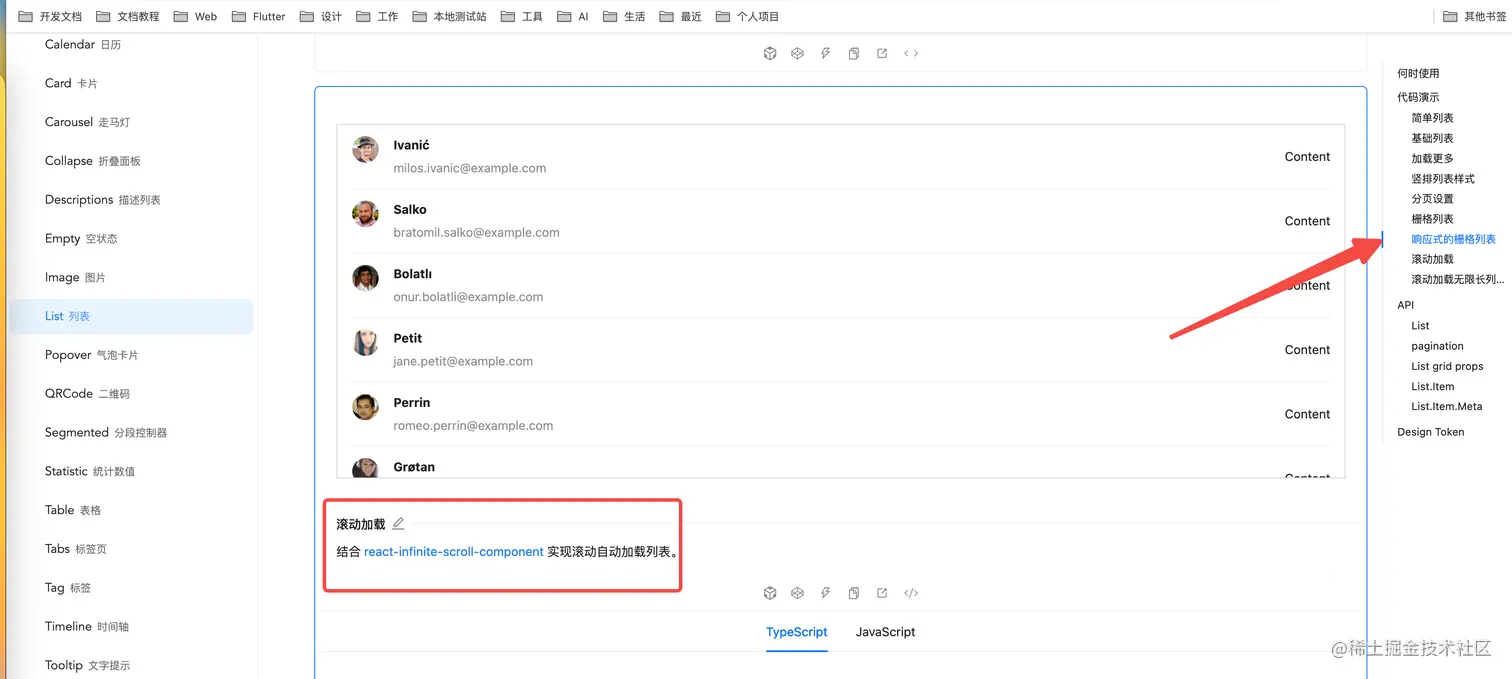
Task: Click Ivanić's avatar image
Action: coord(366,150)
